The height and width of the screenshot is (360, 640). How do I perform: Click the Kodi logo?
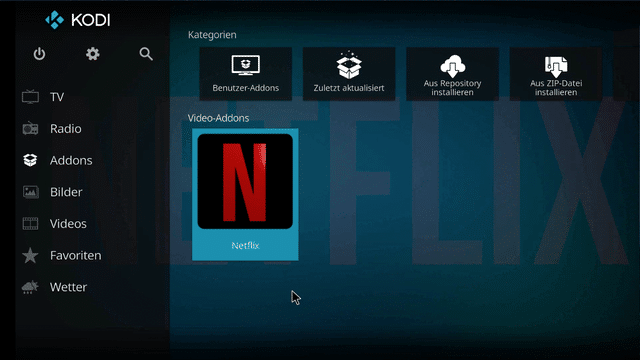pyautogui.click(x=78, y=20)
